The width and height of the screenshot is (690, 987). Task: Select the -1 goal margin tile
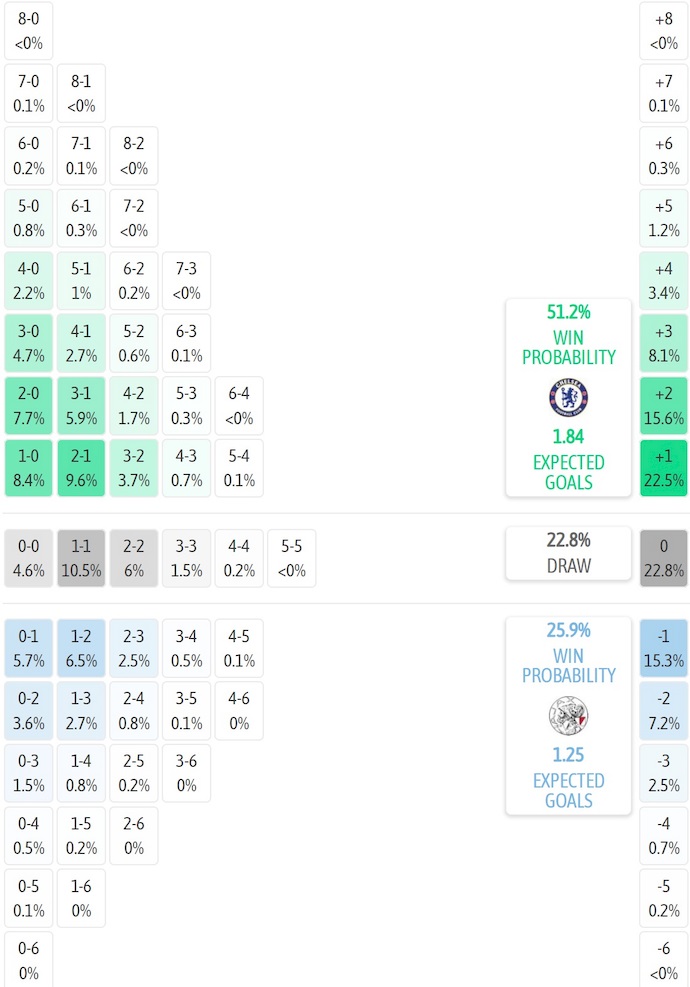point(663,648)
